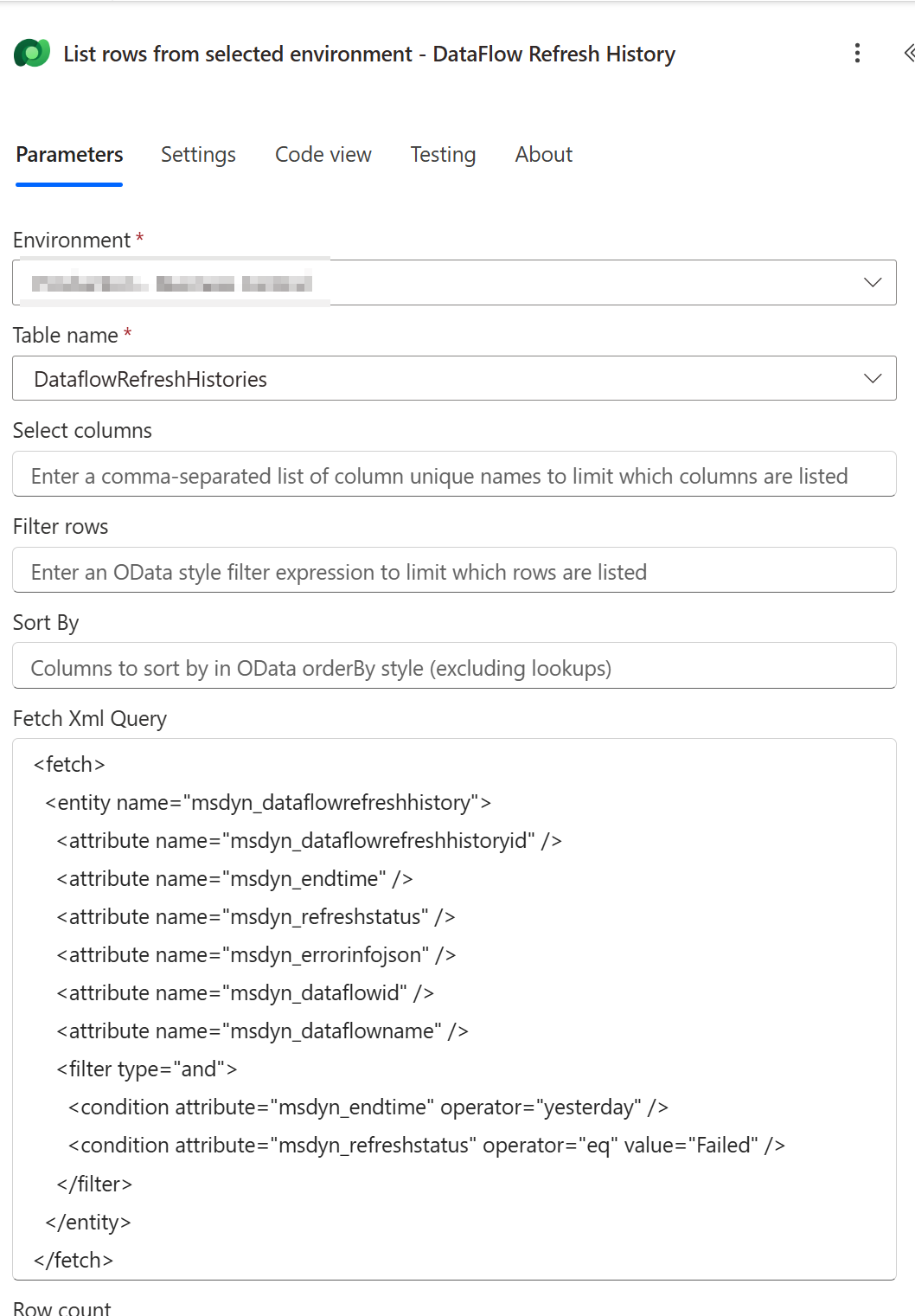Switch to the Parameters tab
Image resolution: width=915 pixels, height=1316 pixels.
click(69, 155)
